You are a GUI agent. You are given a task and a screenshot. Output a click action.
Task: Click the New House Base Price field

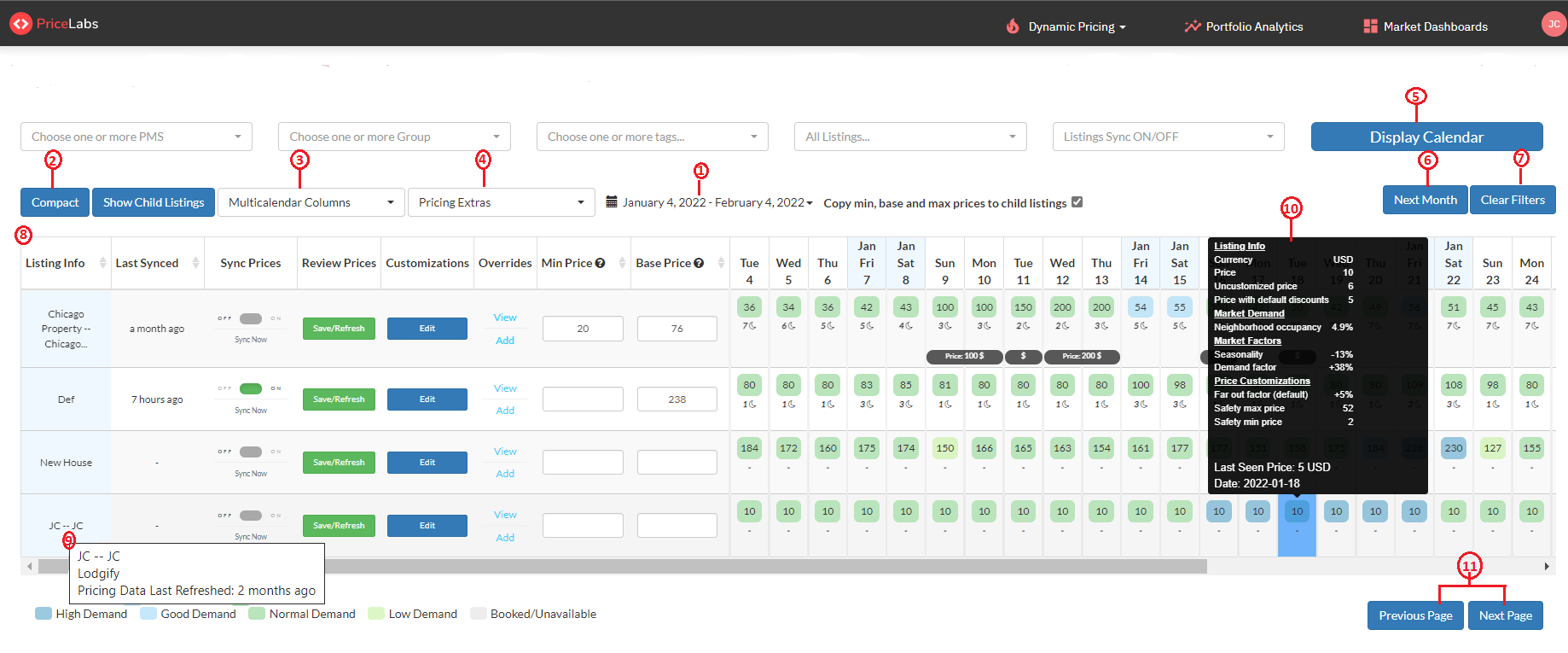click(677, 463)
